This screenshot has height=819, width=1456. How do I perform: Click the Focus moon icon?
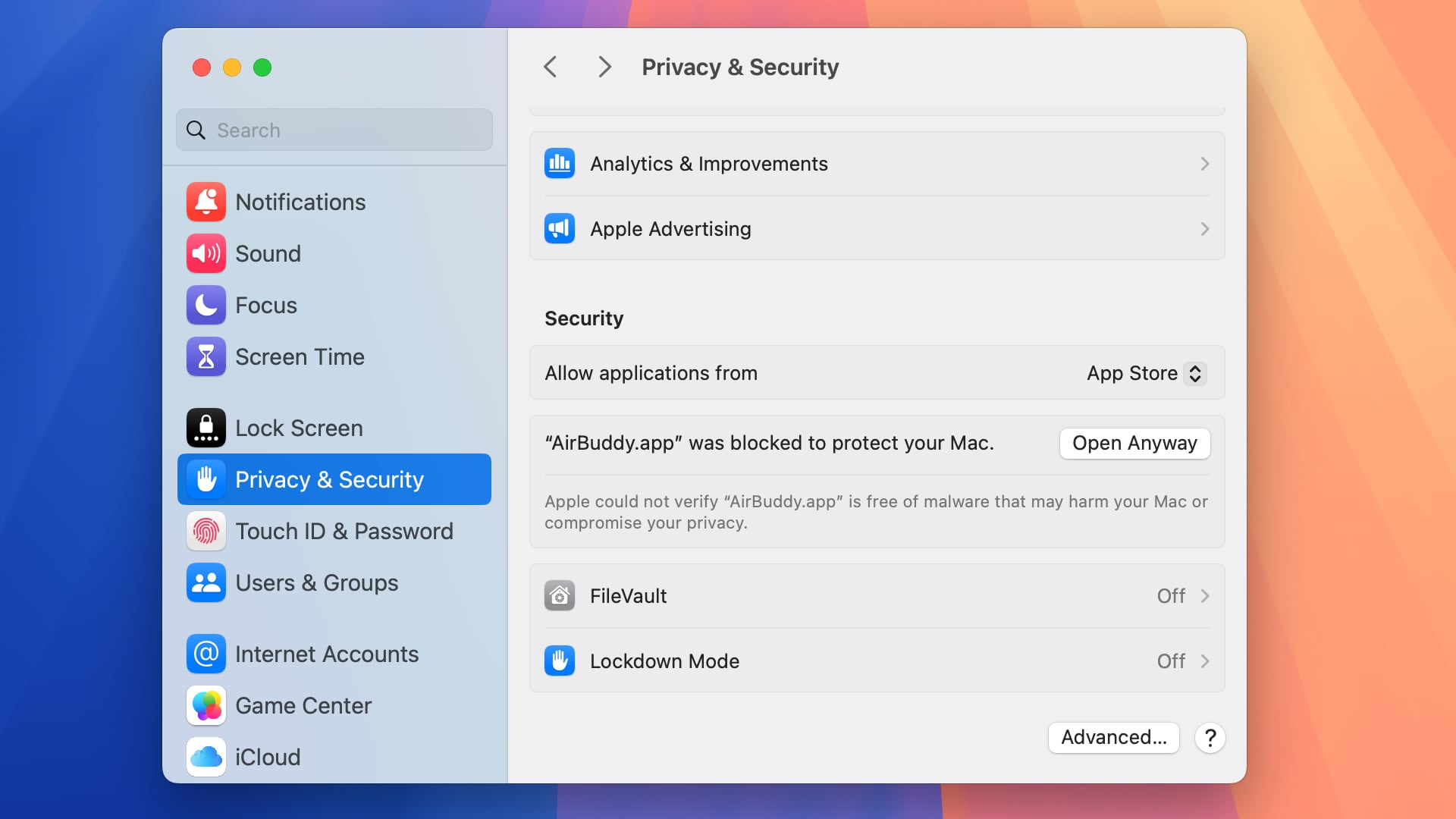pyautogui.click(x=206, y=305)
